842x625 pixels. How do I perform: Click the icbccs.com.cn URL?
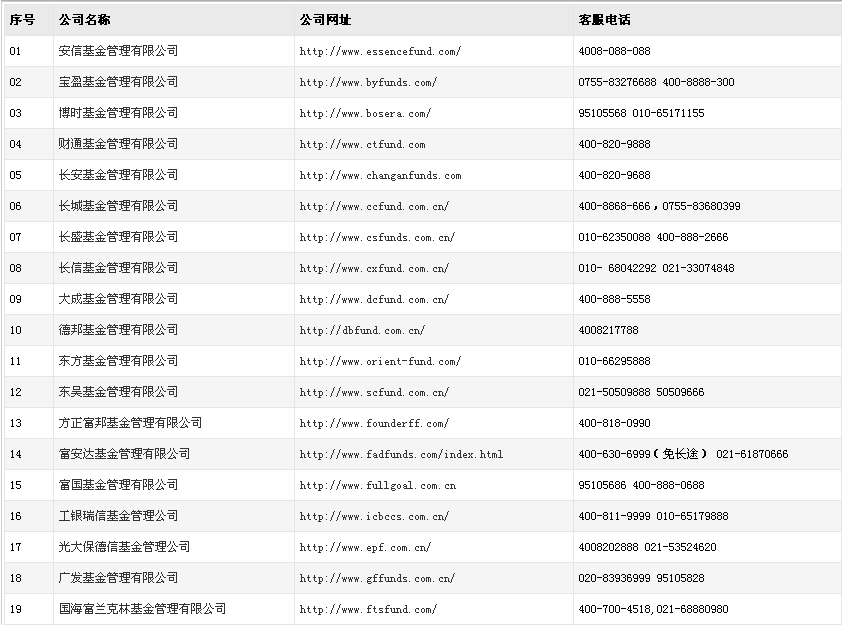pos(374,517)
